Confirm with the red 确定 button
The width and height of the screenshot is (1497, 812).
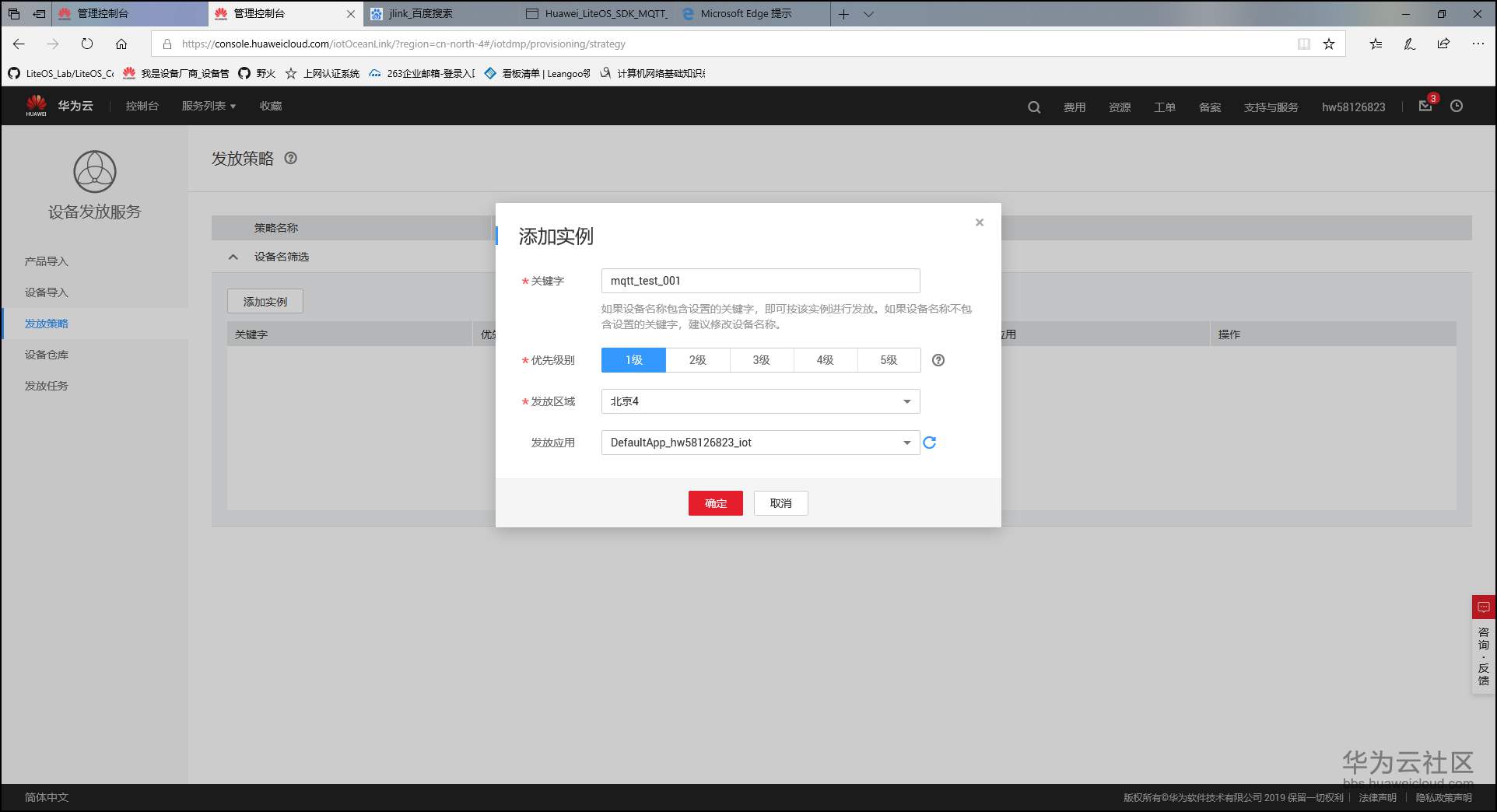coord(716,503)
